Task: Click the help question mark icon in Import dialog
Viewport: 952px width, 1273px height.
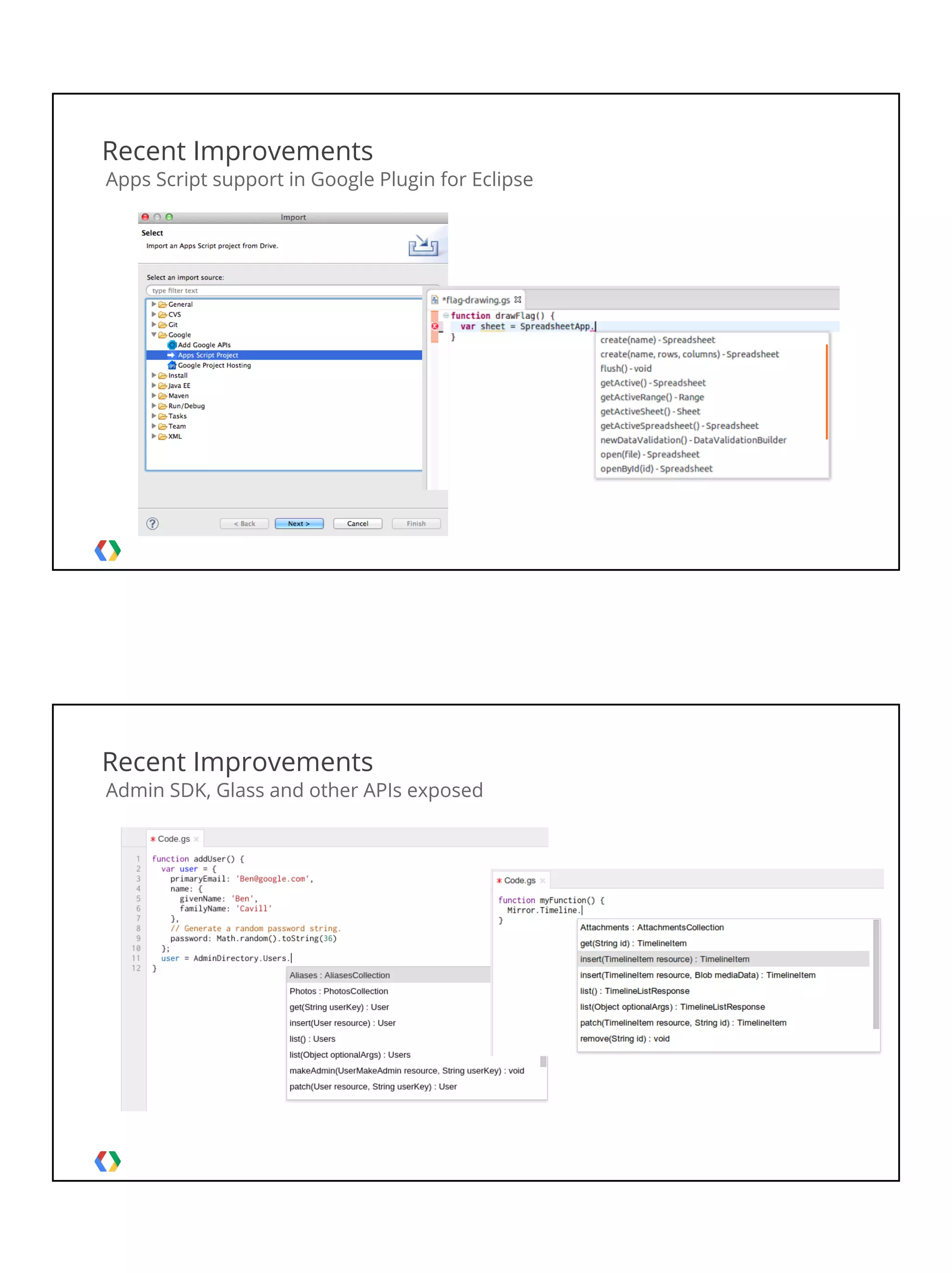Action: click(152, 523)
